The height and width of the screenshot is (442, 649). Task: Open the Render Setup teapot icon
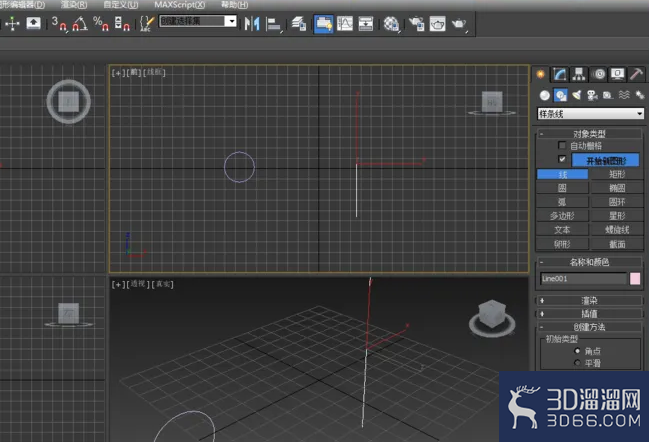416,24
